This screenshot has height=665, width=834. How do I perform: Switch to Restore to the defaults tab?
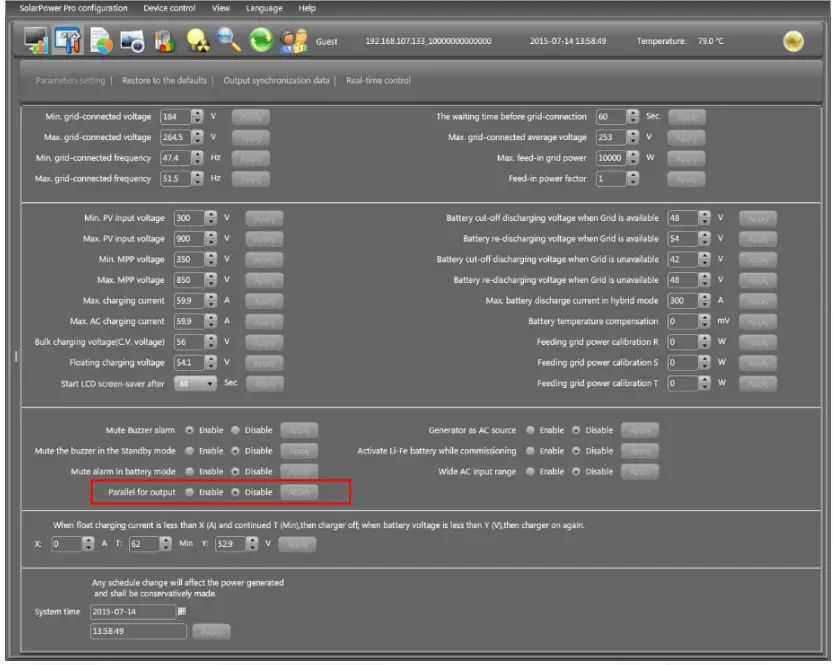point(164,80)
